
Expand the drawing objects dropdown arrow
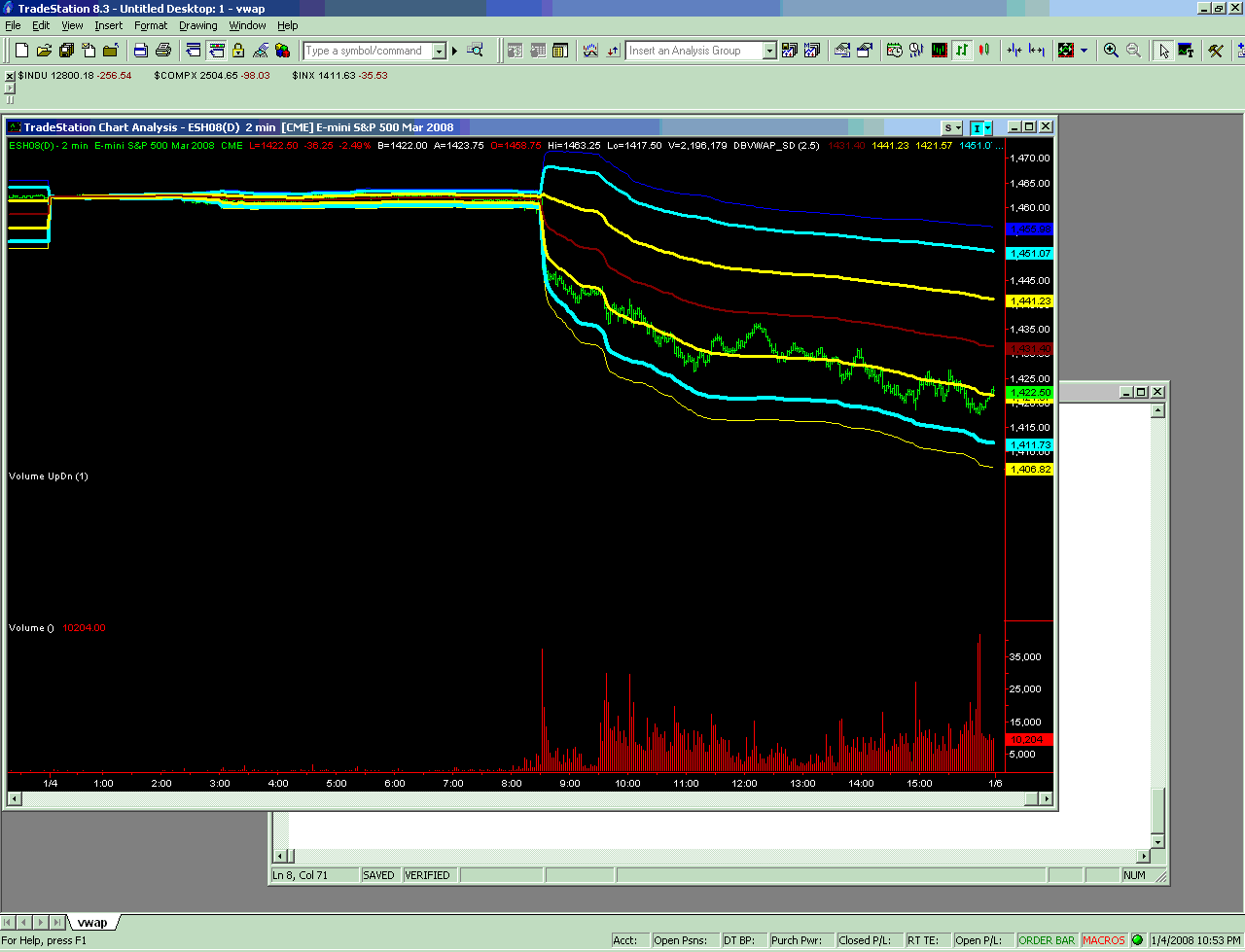pos(1085,51)
